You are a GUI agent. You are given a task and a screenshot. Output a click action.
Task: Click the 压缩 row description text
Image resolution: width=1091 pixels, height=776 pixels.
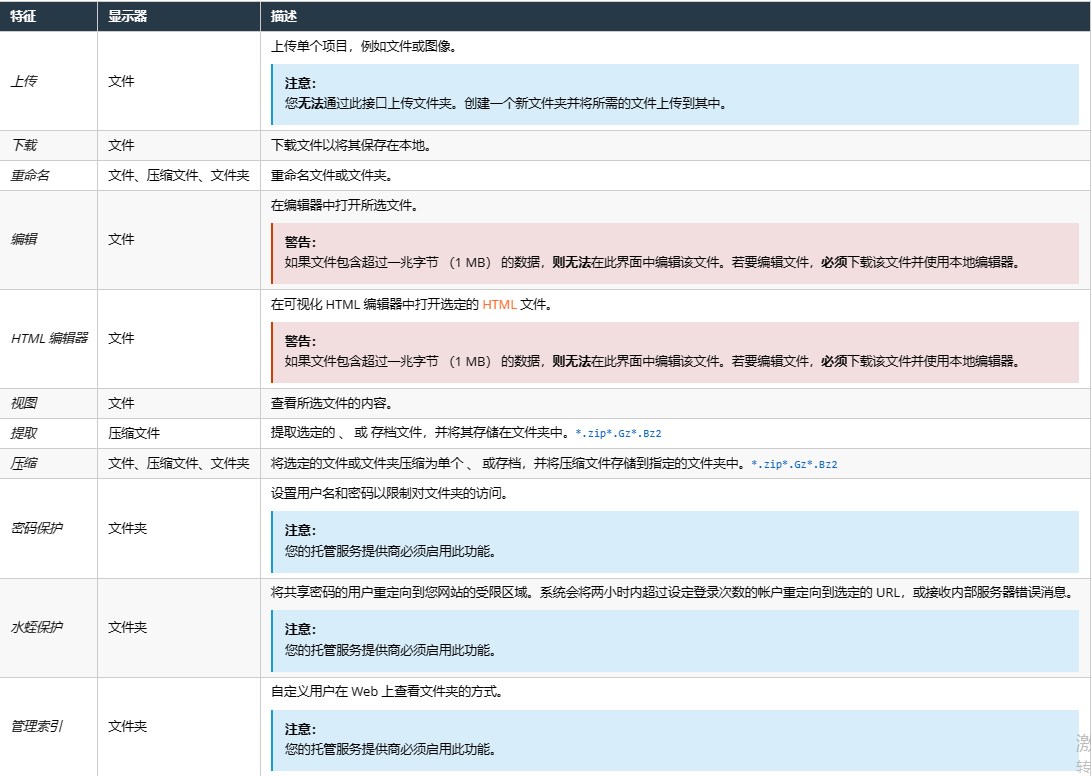(x=509, y=463)
